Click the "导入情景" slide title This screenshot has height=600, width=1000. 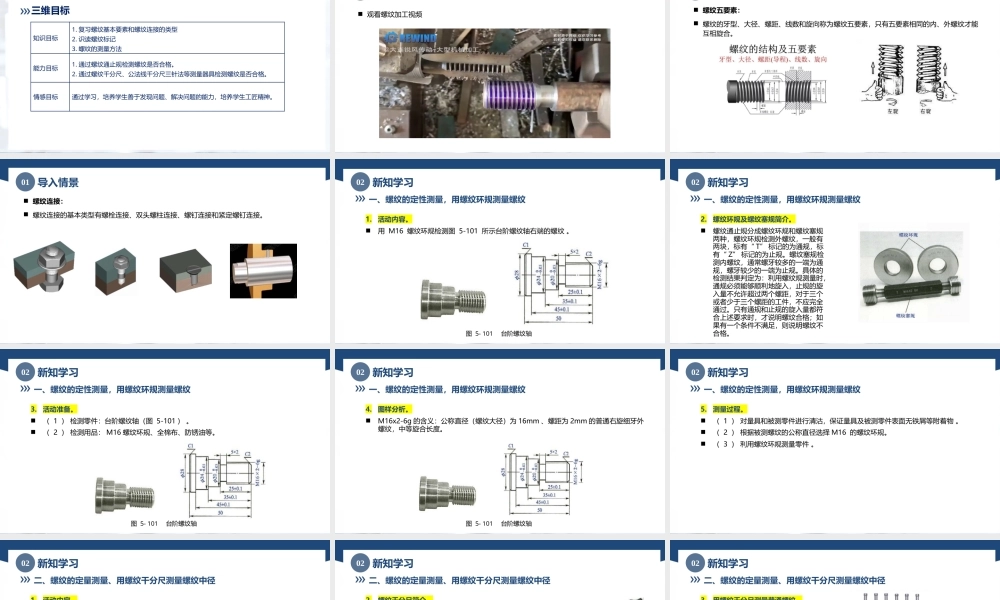57,182
